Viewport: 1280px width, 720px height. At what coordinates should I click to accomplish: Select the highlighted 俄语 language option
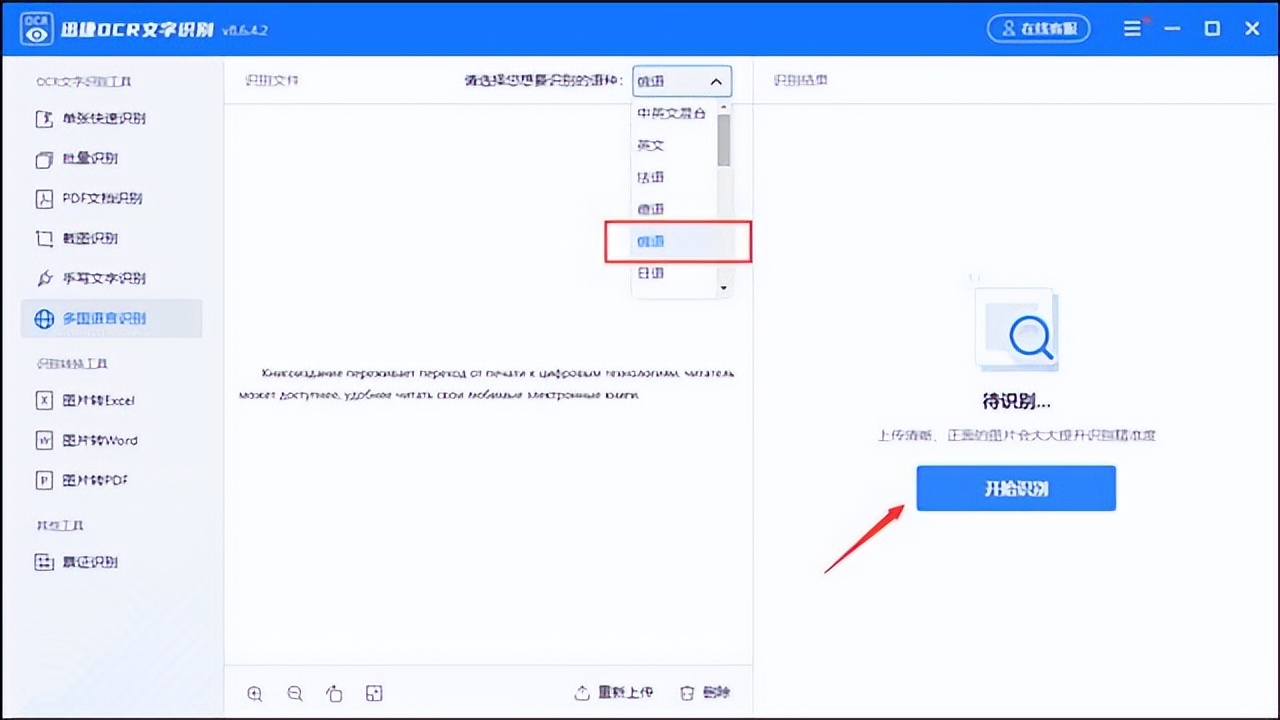coord(650,241)
